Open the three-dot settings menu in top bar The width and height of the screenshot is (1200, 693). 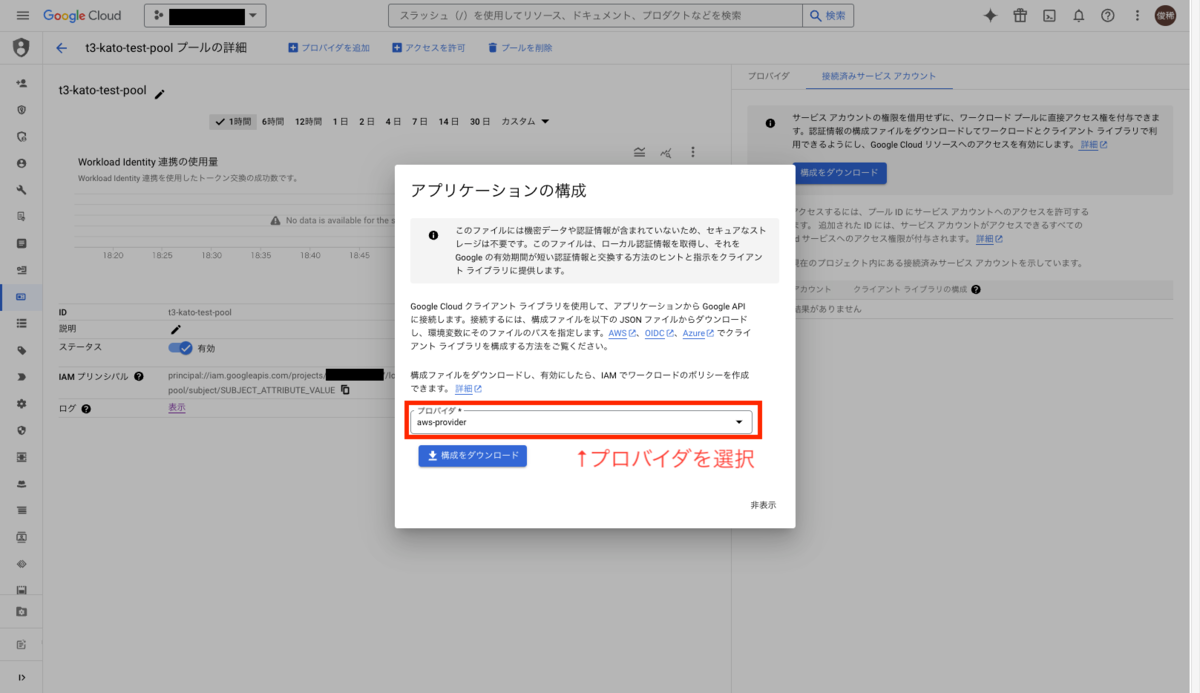[1136, 15]
